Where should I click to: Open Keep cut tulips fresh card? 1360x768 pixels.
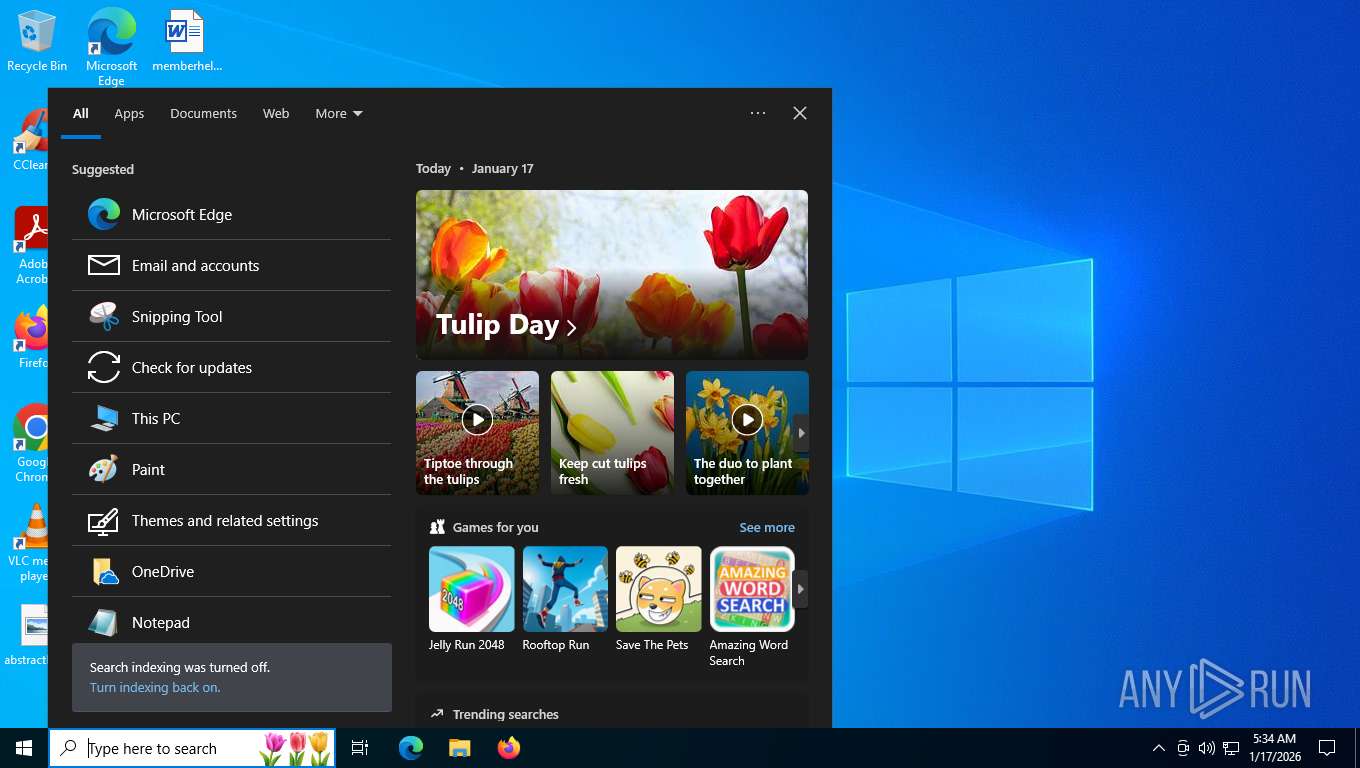tap(612, 433)
